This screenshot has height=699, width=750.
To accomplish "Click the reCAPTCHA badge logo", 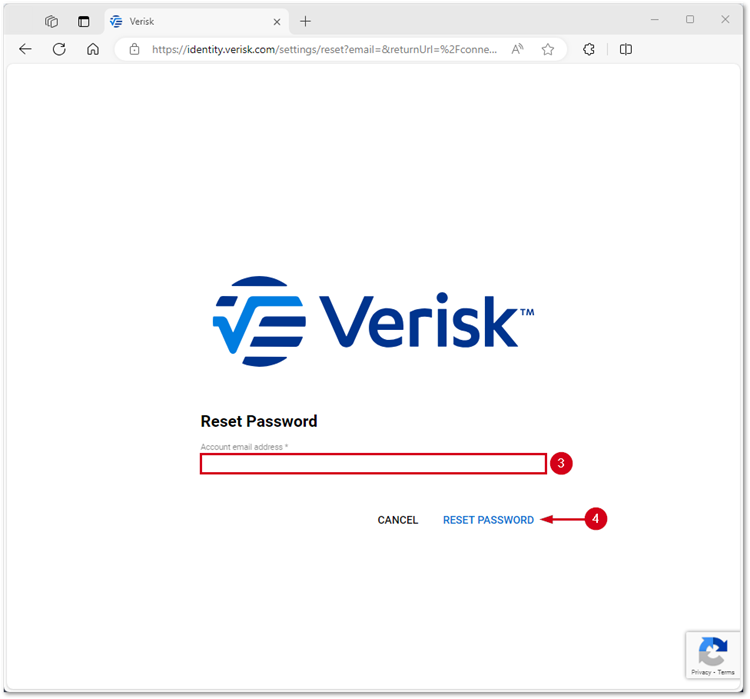I will [713, 651].
